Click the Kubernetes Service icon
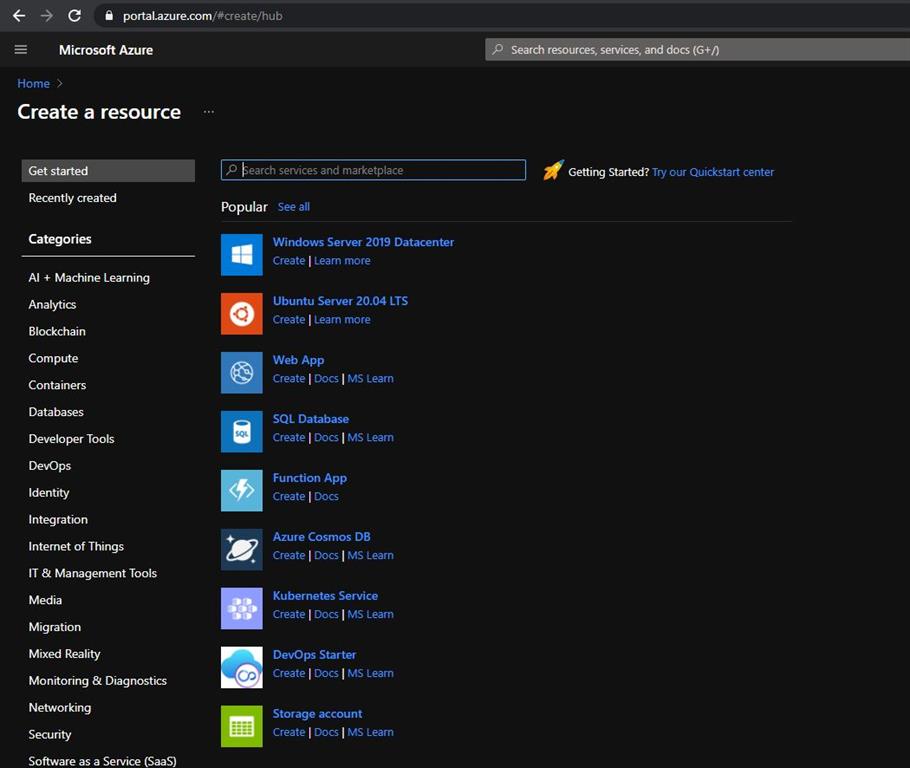Screen dimensions: 910x768 click(241, 608)
